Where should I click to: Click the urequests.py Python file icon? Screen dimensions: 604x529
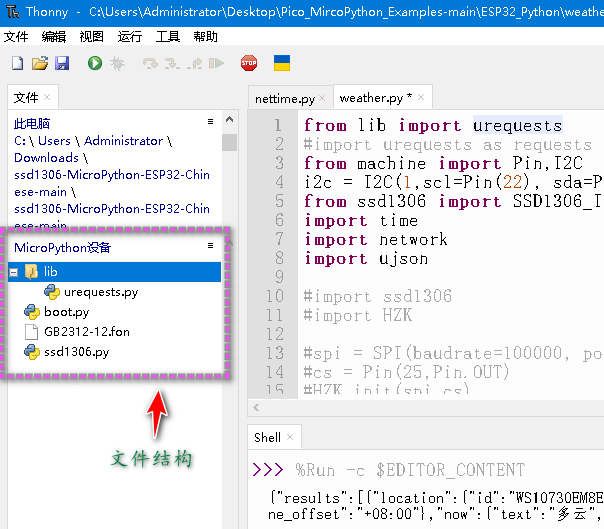click(52, 292)
